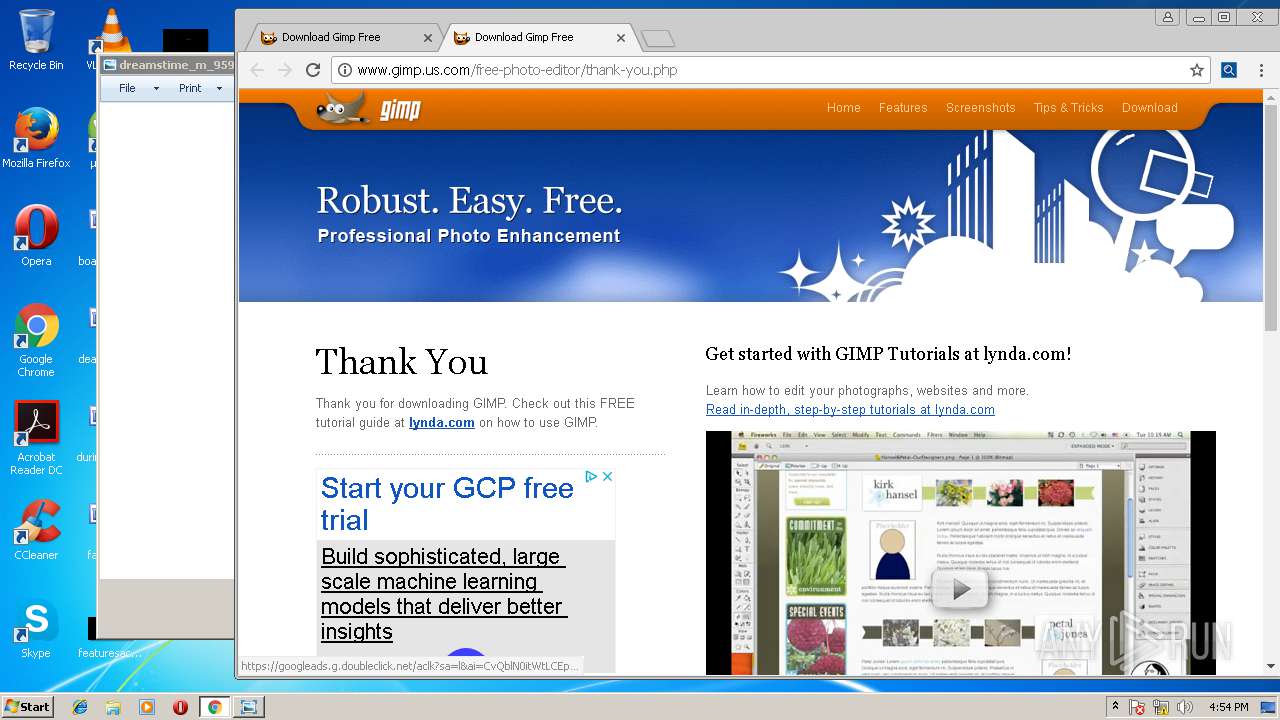Open the Action Center flag tray icon
This screenshot has height=720, width=1280.
[1137, 707]
